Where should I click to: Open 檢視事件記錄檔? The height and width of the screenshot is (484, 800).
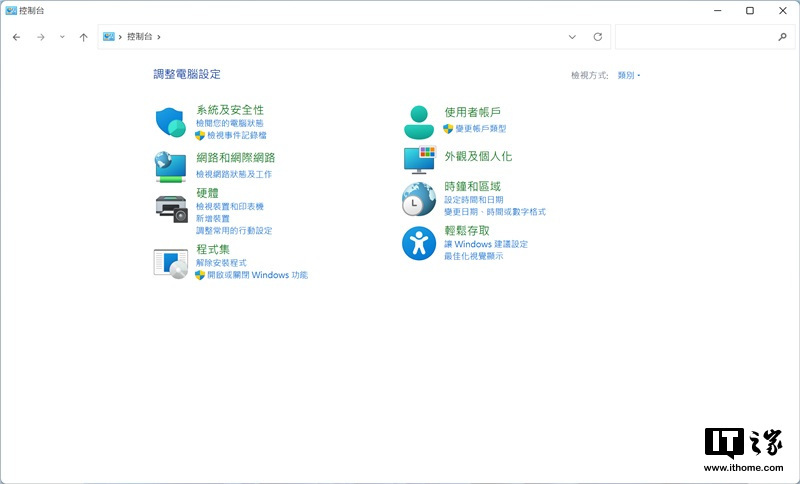(237, 135)
